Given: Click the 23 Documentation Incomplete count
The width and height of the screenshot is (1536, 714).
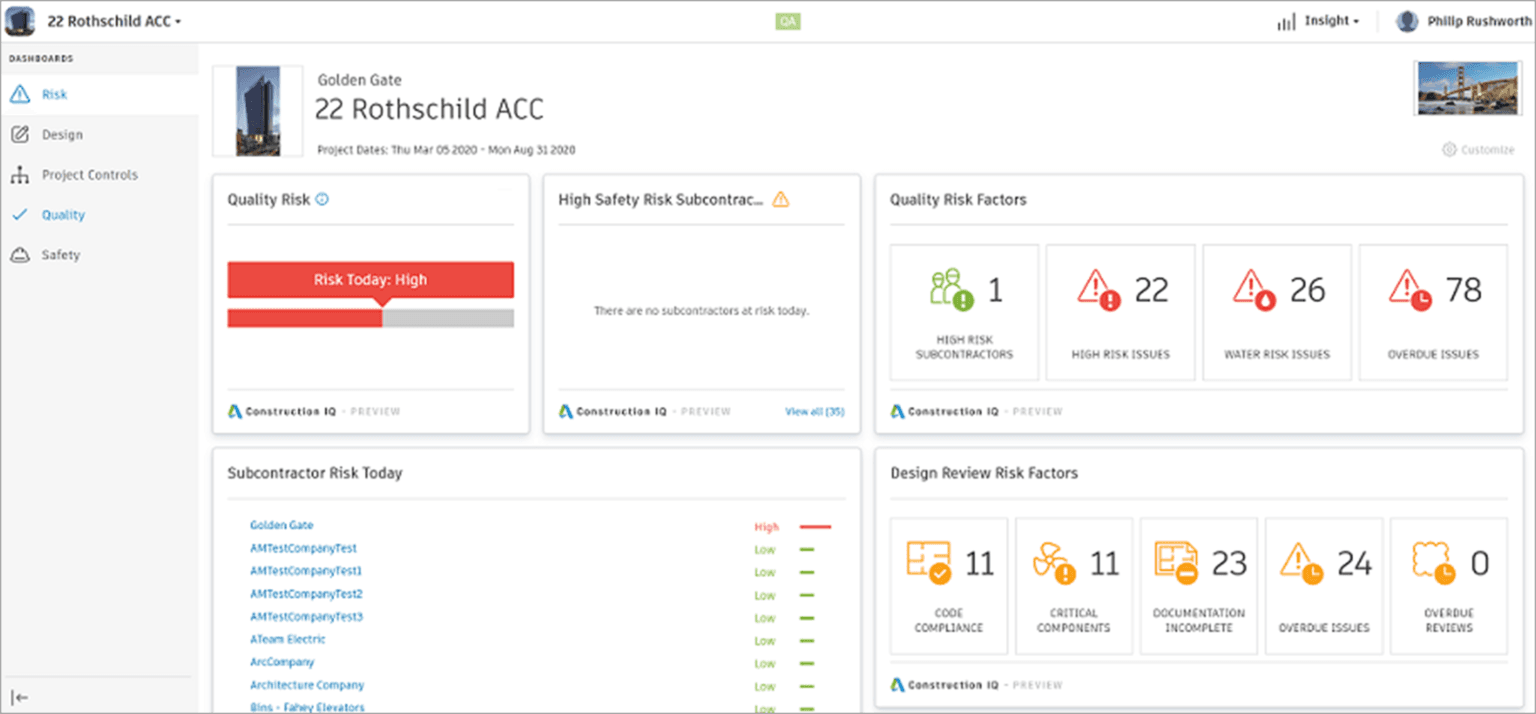Looking at the screenshot, I should coord(1229,564).
